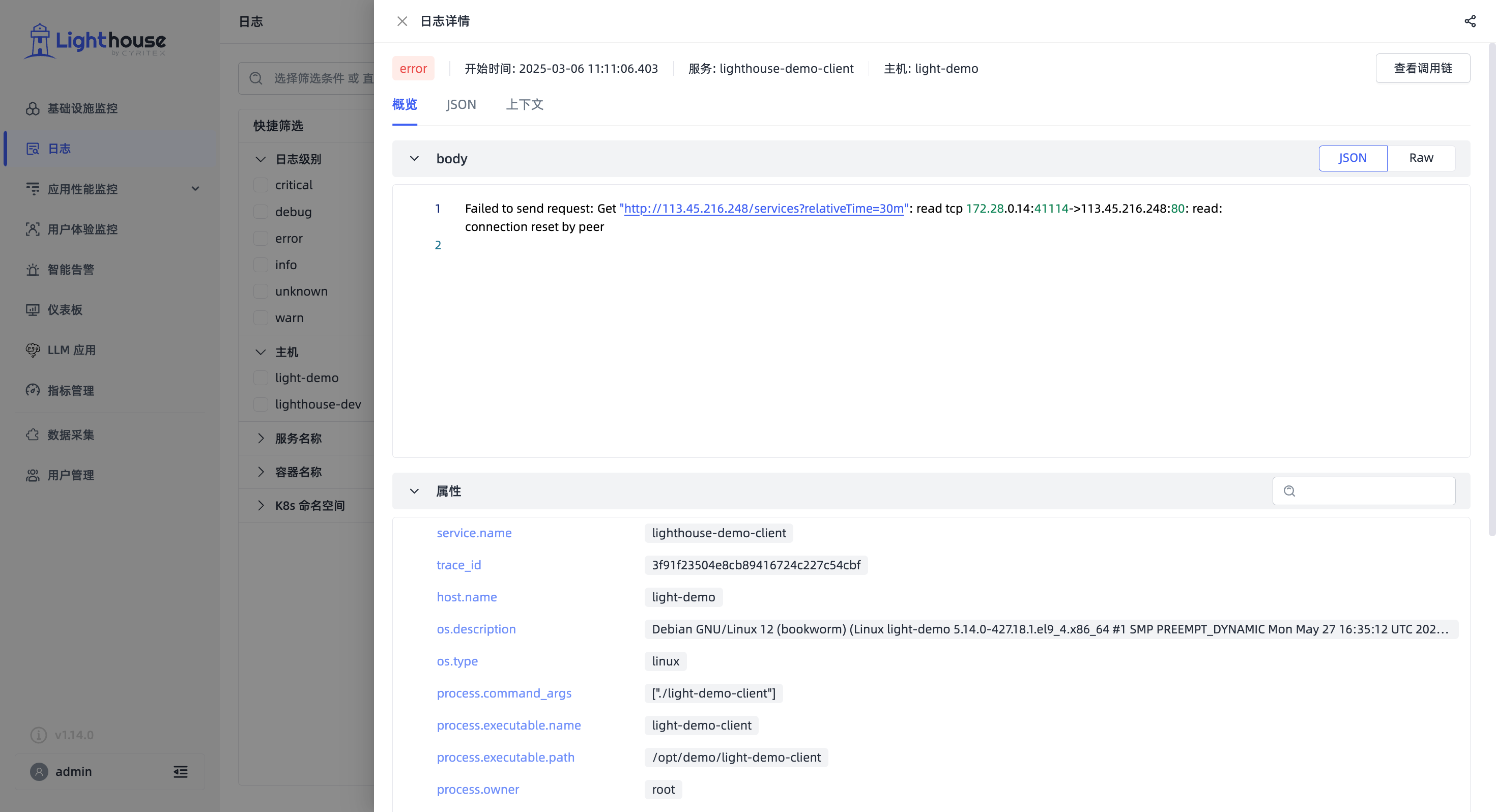Image resolution: width=1496 pixels, height=812 pixels.
Task: Click 查看调用链 button
Action: tap(1423, 69)
